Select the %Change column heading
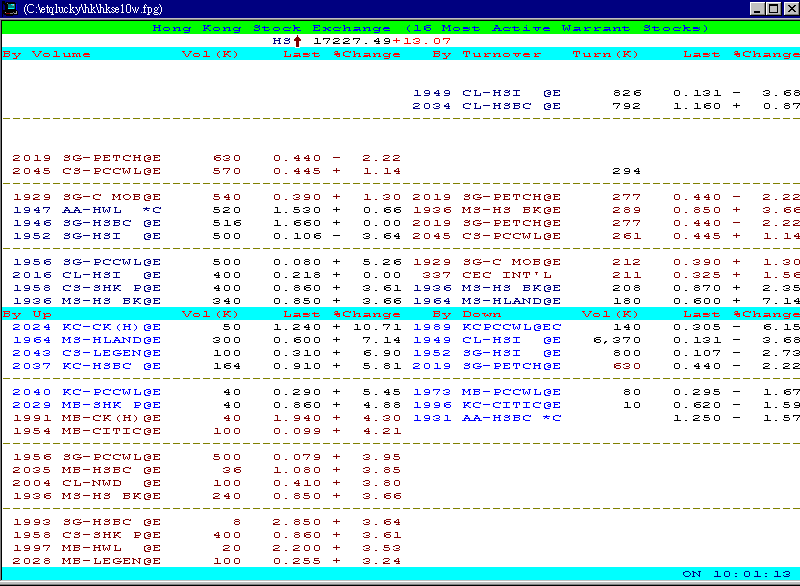 (369, 54)
